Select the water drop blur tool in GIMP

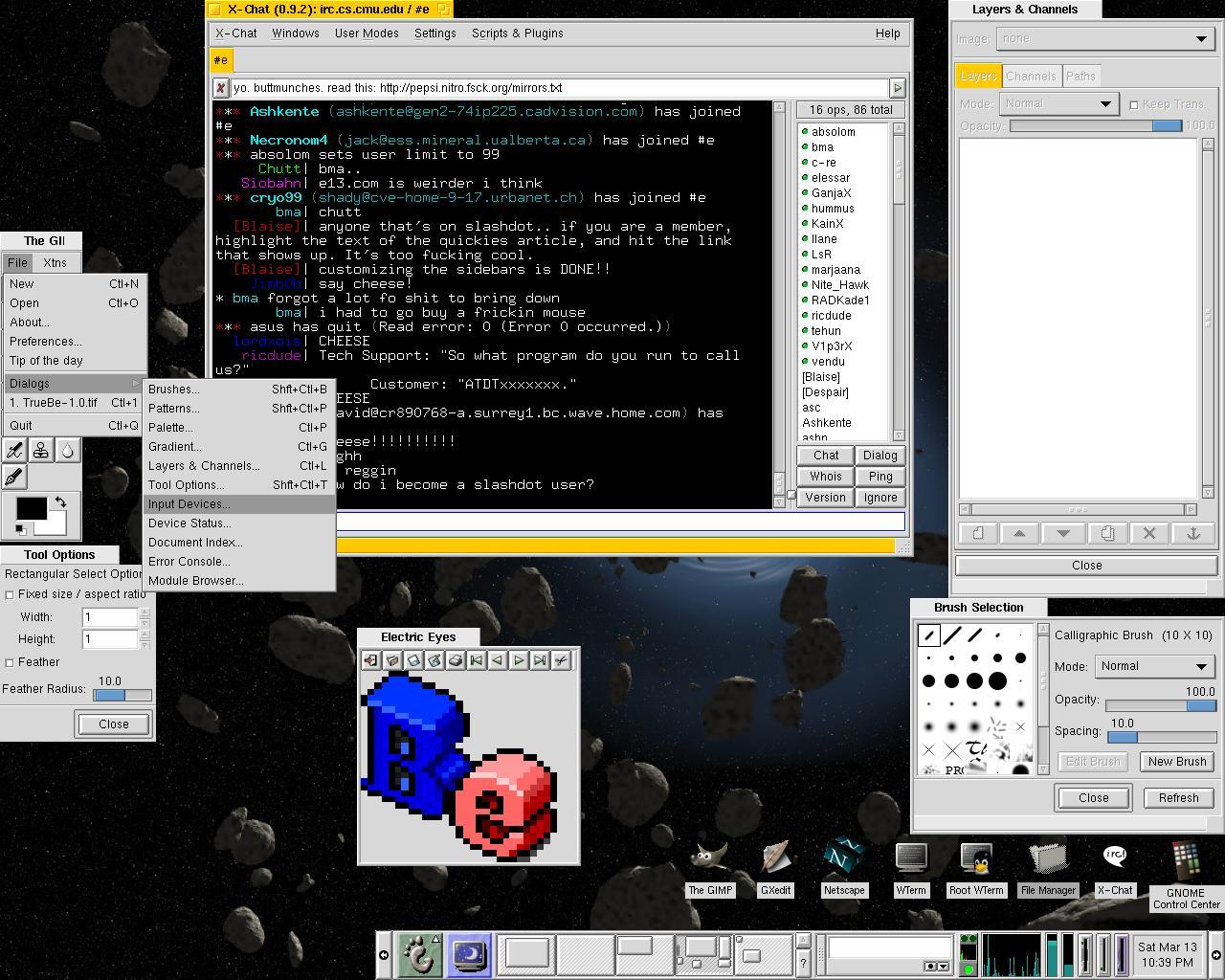pos(68,450)
